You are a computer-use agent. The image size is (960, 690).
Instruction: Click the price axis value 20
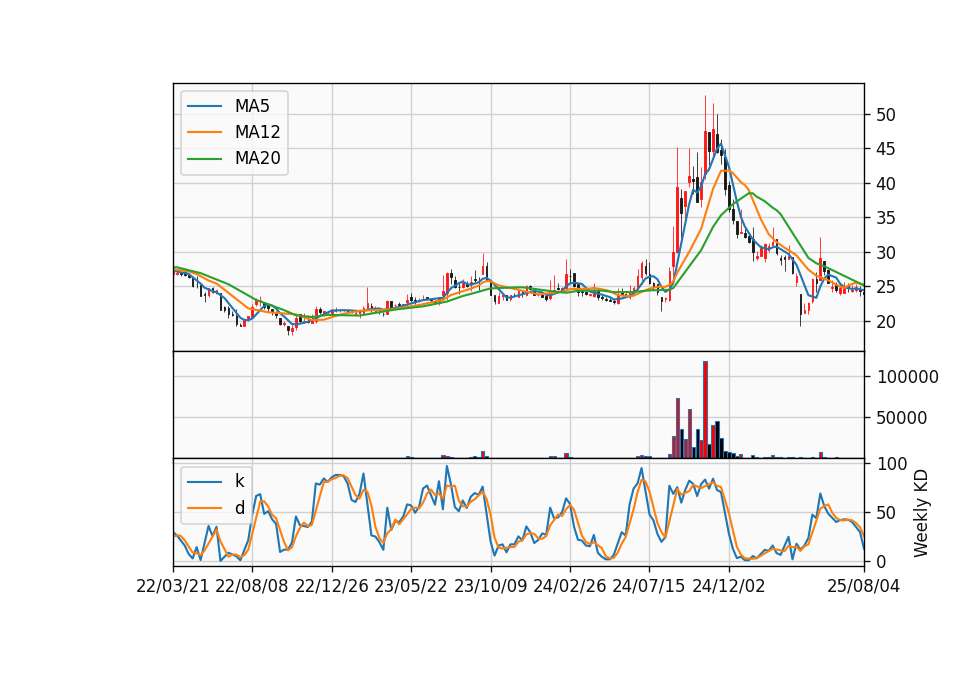(x=886, y=322)
